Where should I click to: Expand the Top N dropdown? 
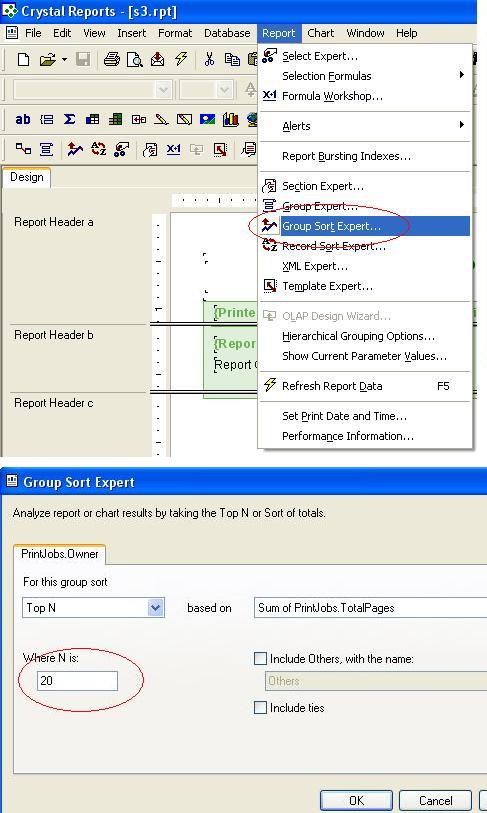click(x=156, y=608)
